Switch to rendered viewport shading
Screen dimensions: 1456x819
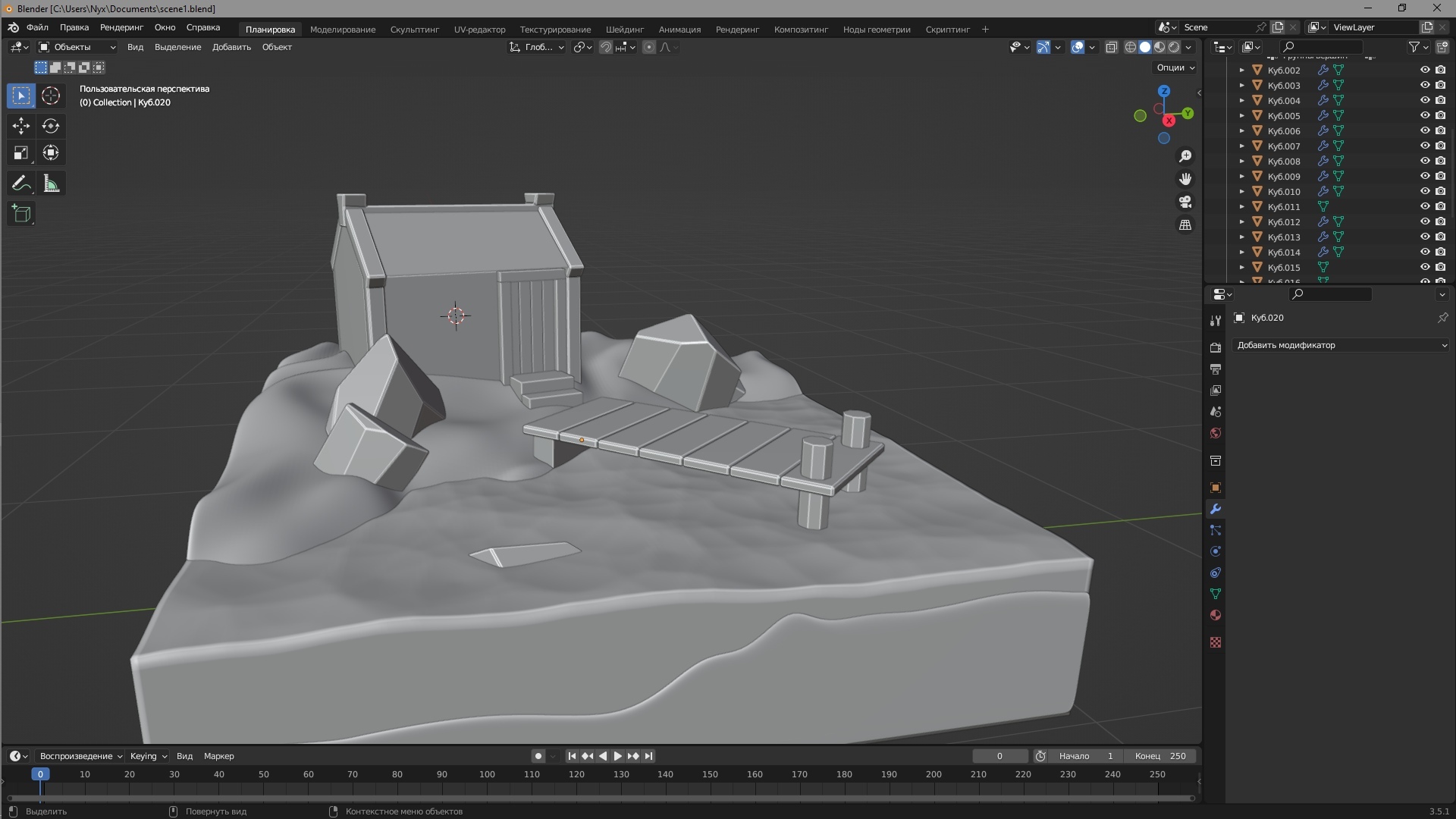(x=1174, y=47)
